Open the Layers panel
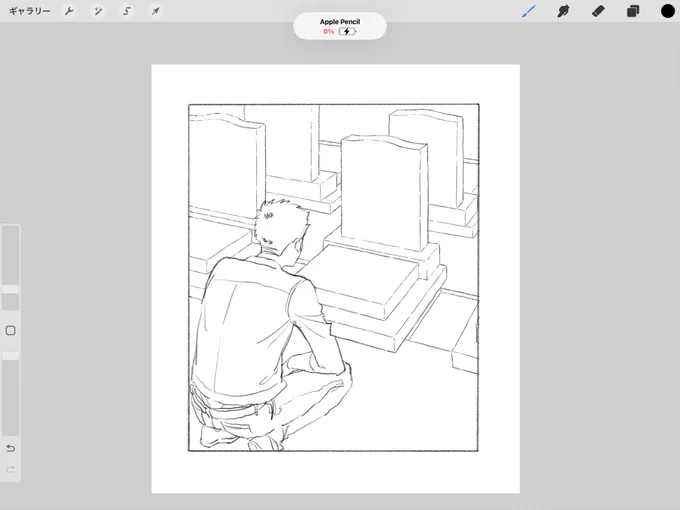The height and width of the screenshot is (510, 680). pyautogui.click(x=633, y=11)
